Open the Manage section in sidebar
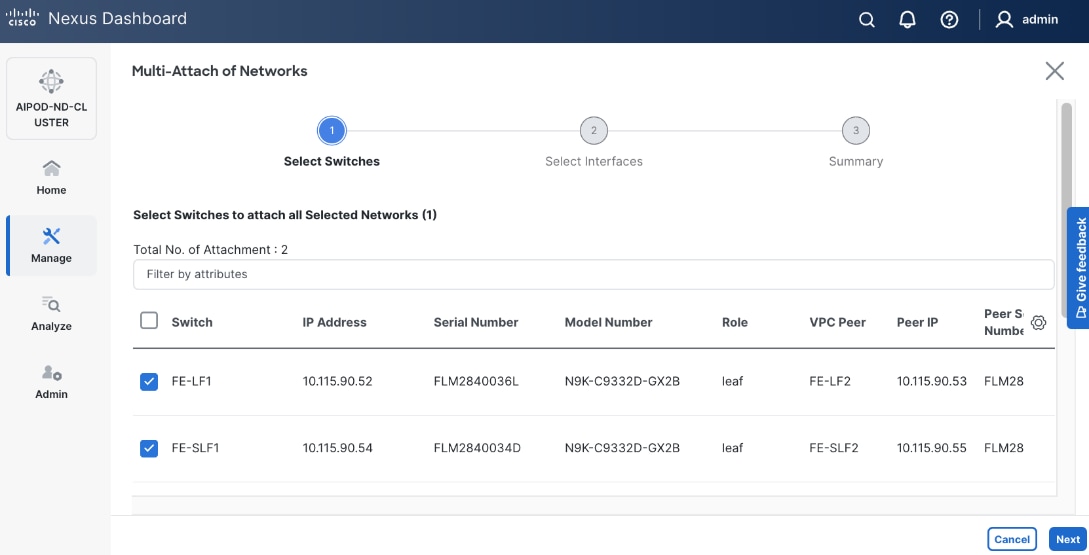1089x555 pixels. pyautogui.click(x=51, y=245)
